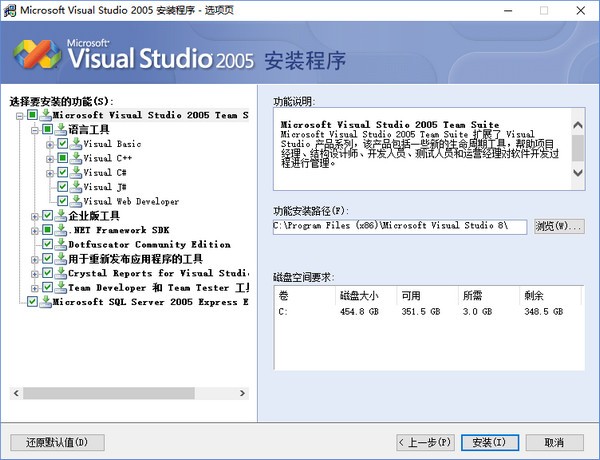Select the Visual Web Developer tree row
The image size is (600, 460).
click(x=131, y=201)
